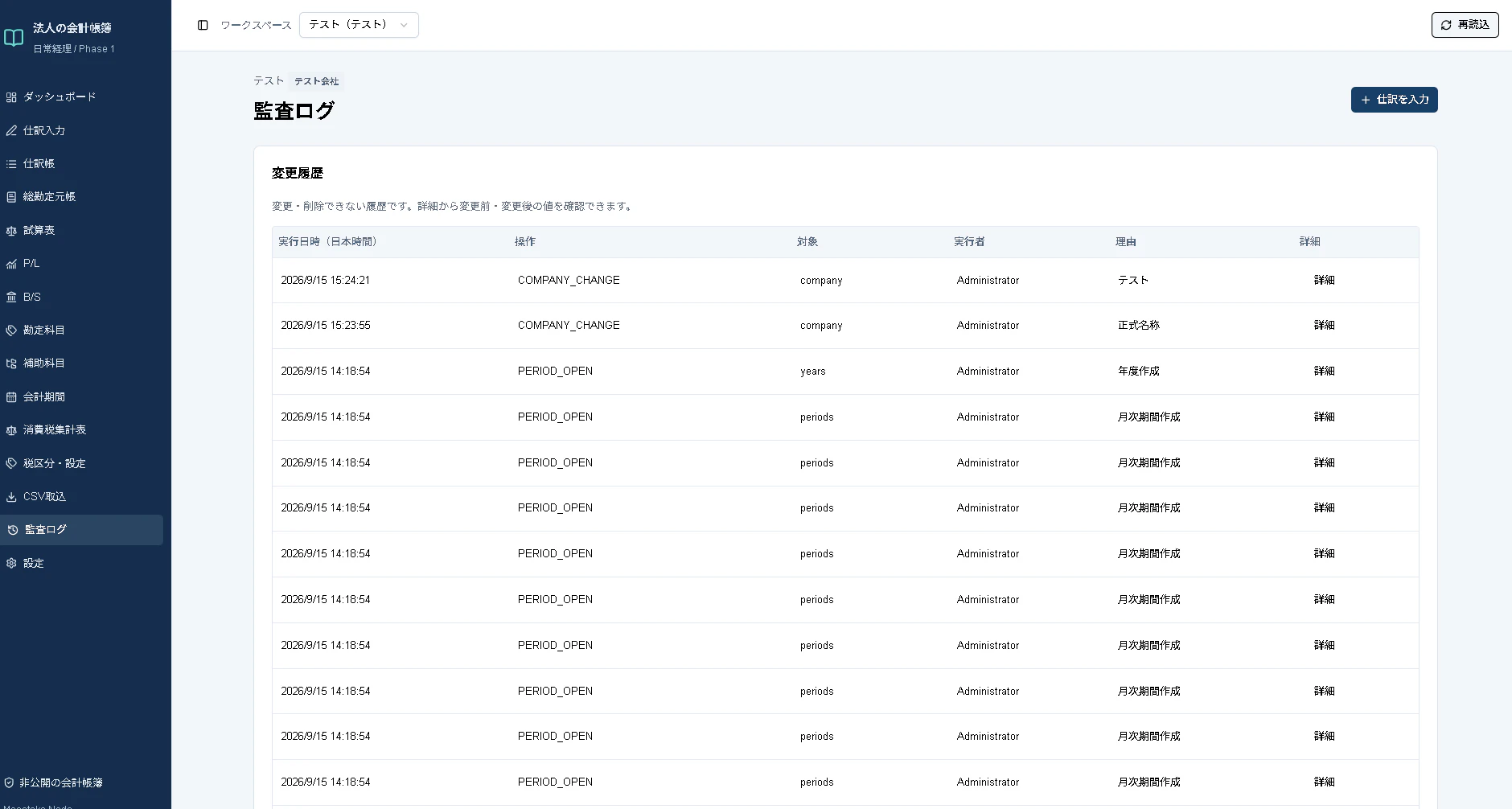This screenshot has height=809, width=1512.
Task: Go to 仕訳帳 in the sidebar
Action: 81,163
